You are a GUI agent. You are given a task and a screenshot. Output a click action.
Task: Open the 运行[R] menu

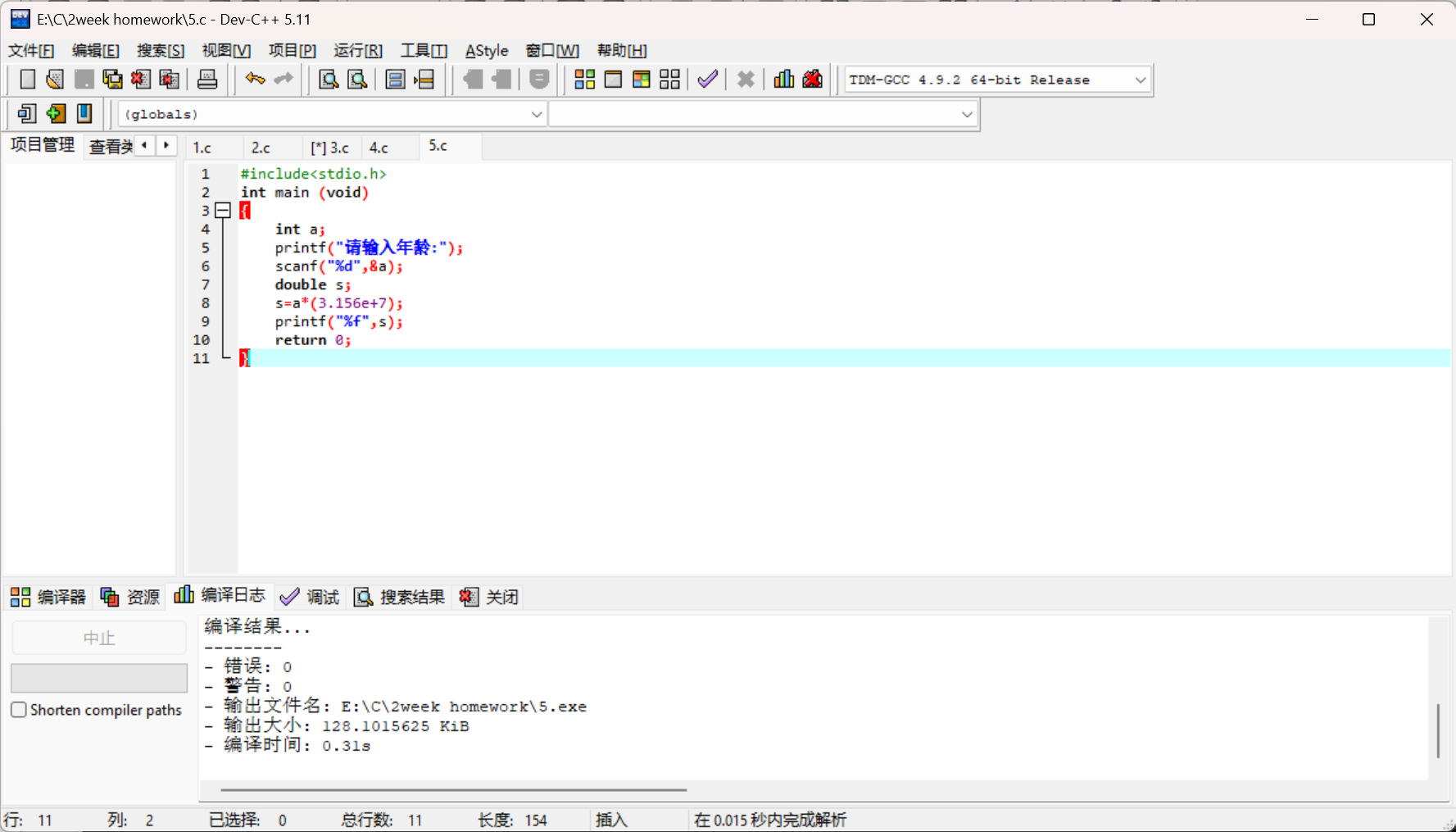pos(358,51)
